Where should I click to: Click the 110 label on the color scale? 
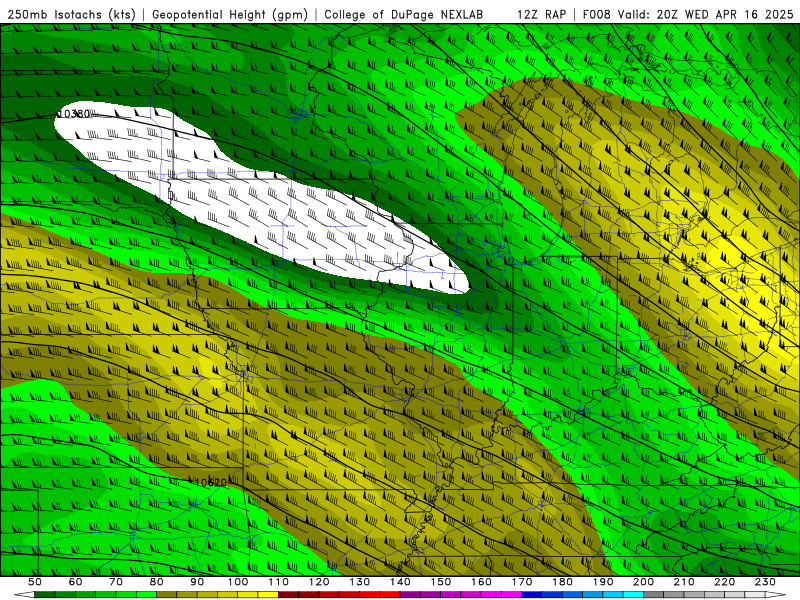pos(278,582)
